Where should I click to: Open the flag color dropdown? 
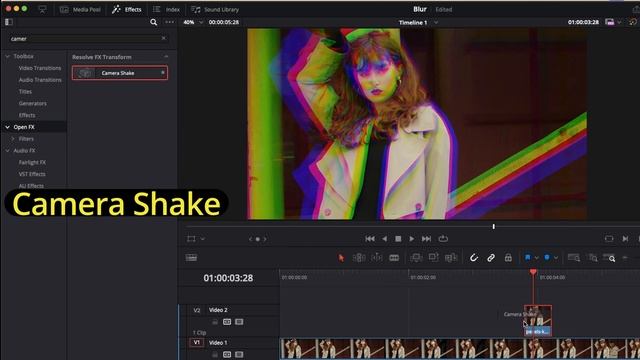point(536,258)
